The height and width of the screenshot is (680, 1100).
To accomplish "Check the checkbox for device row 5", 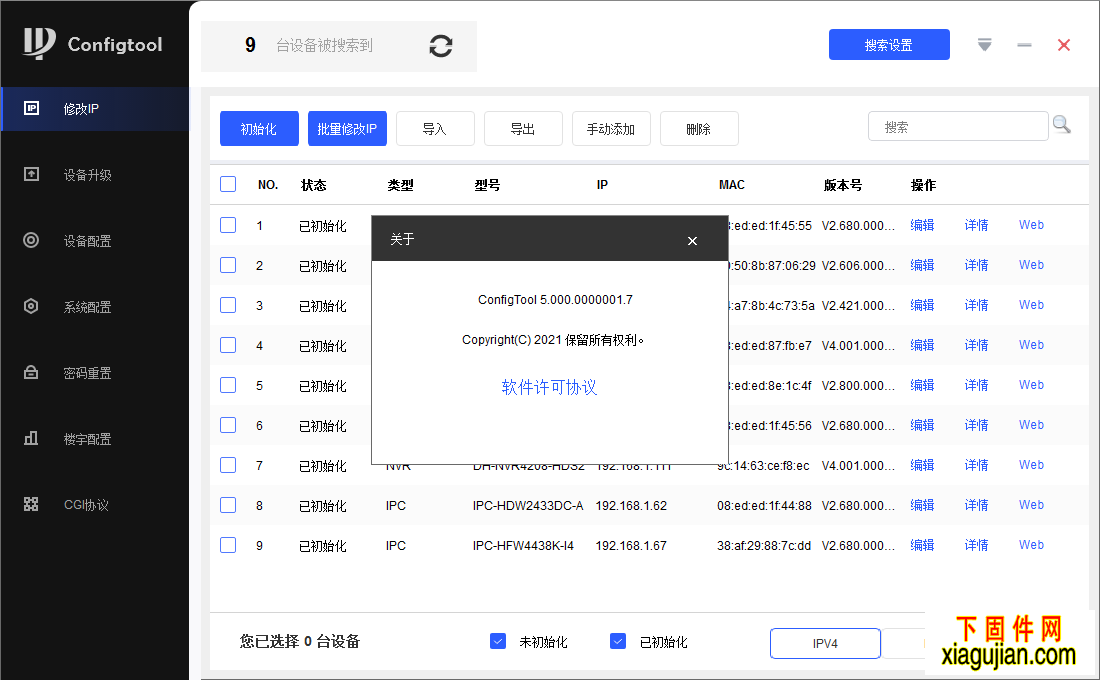I will [x=228, y=385].
